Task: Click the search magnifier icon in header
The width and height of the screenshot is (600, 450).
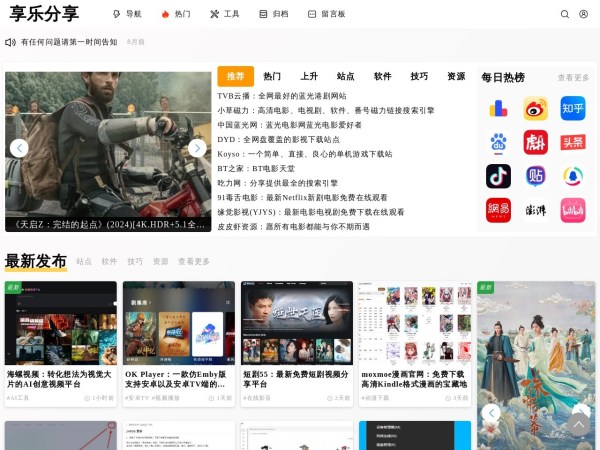Action: (x=565, y=15)
